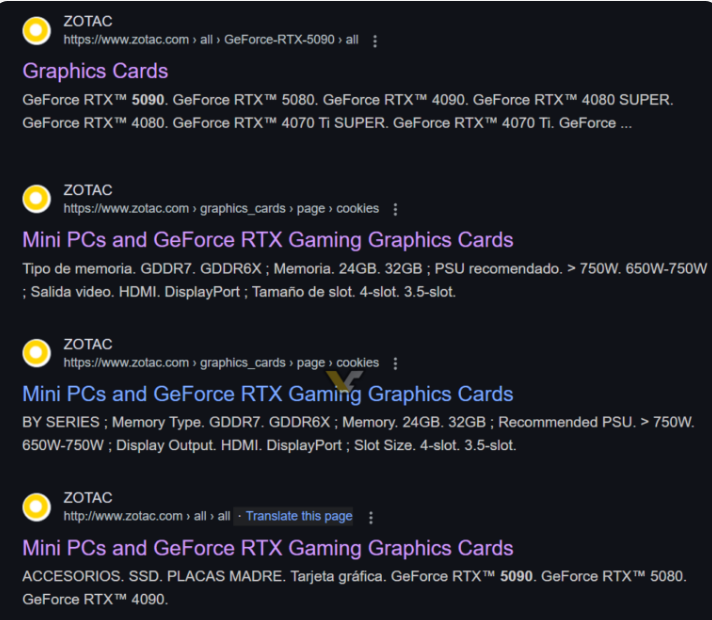This screenshot has height=620, width=712.
Task: Open purple Mini PCs result with Tipo de memoria snippet
Action: [268, 239]
